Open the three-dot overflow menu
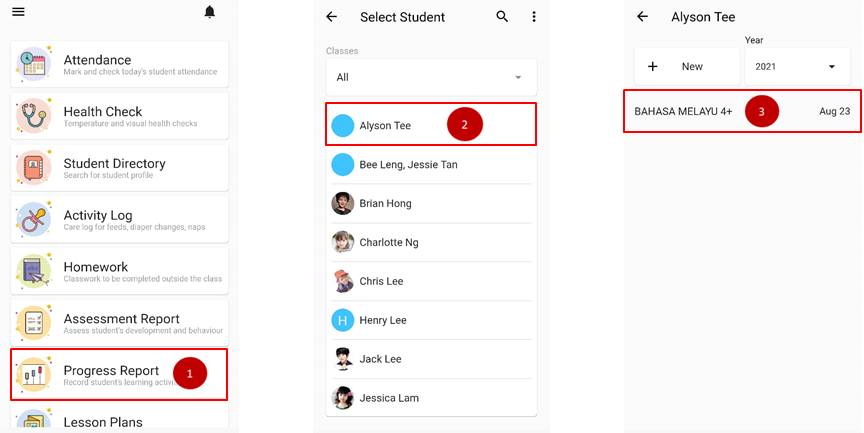 [534, 17]
